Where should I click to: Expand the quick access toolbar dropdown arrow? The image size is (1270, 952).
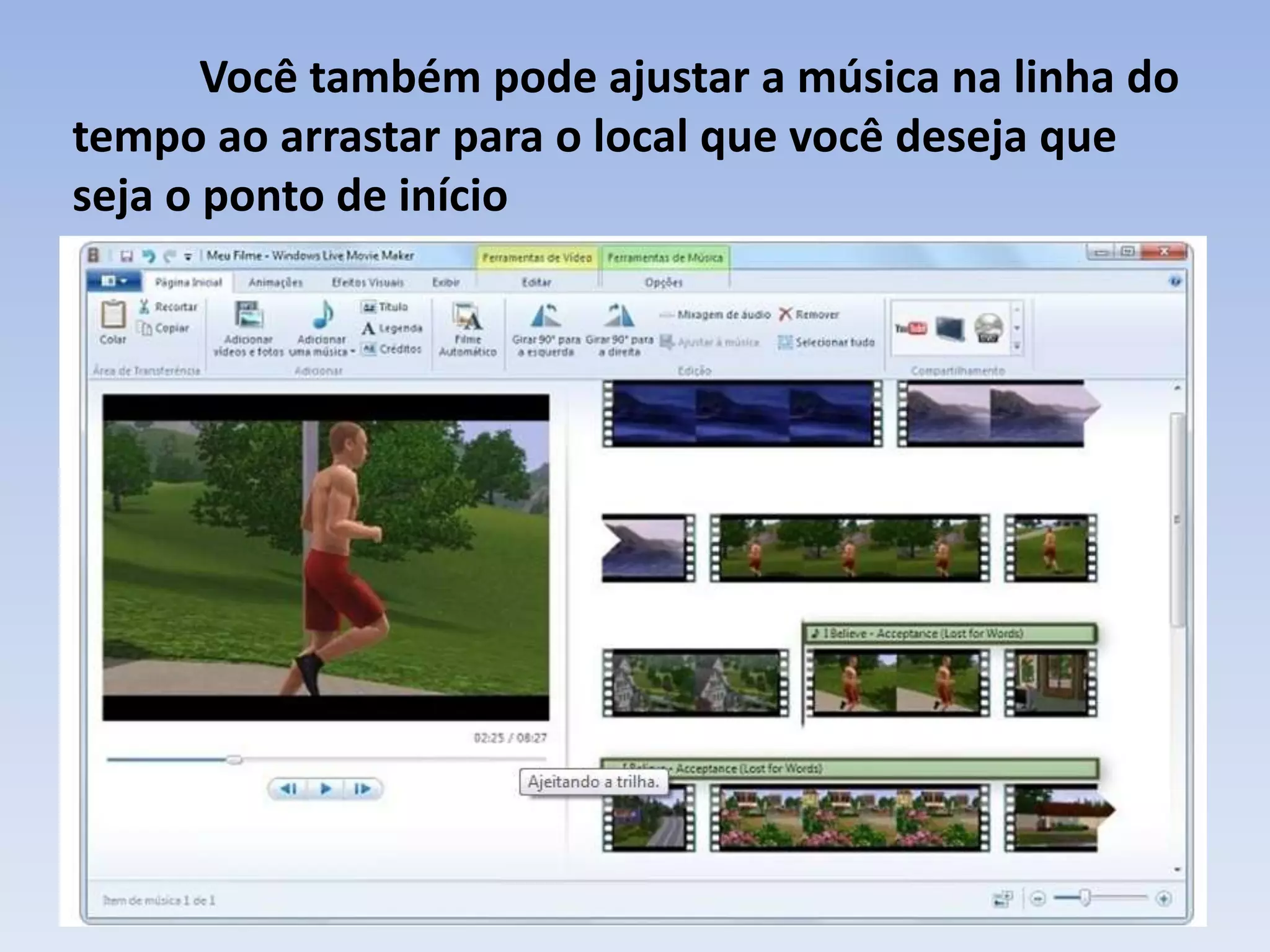tap(188, 257)
